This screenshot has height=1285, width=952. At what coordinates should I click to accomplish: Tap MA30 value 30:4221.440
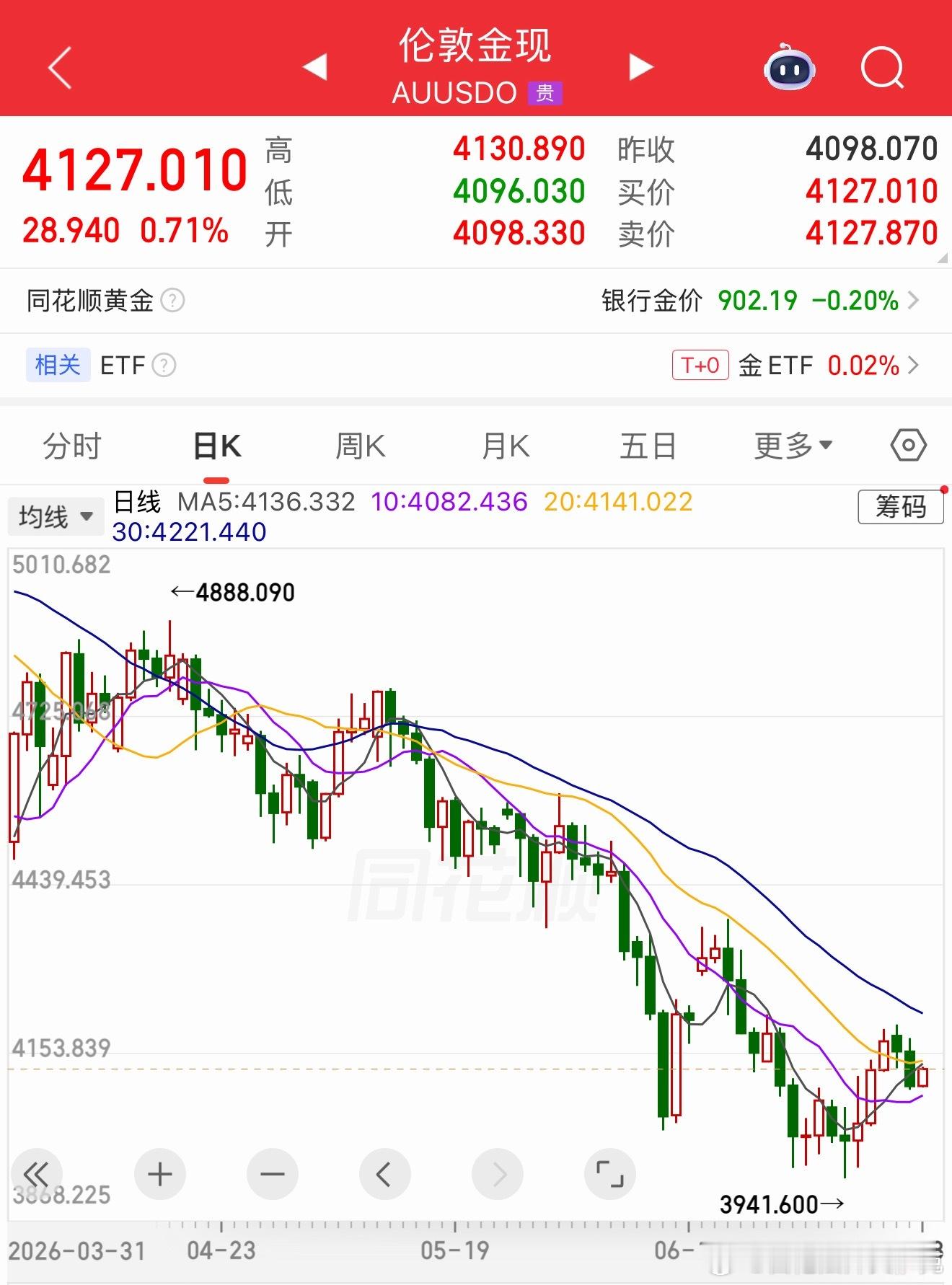click(190, 532)
